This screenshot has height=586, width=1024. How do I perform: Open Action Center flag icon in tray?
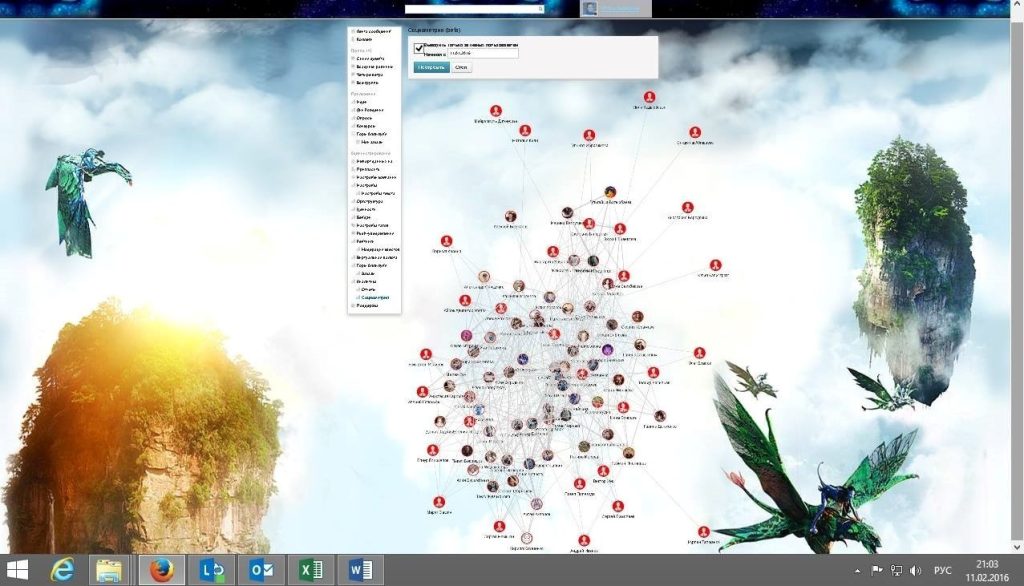(878, 570)
